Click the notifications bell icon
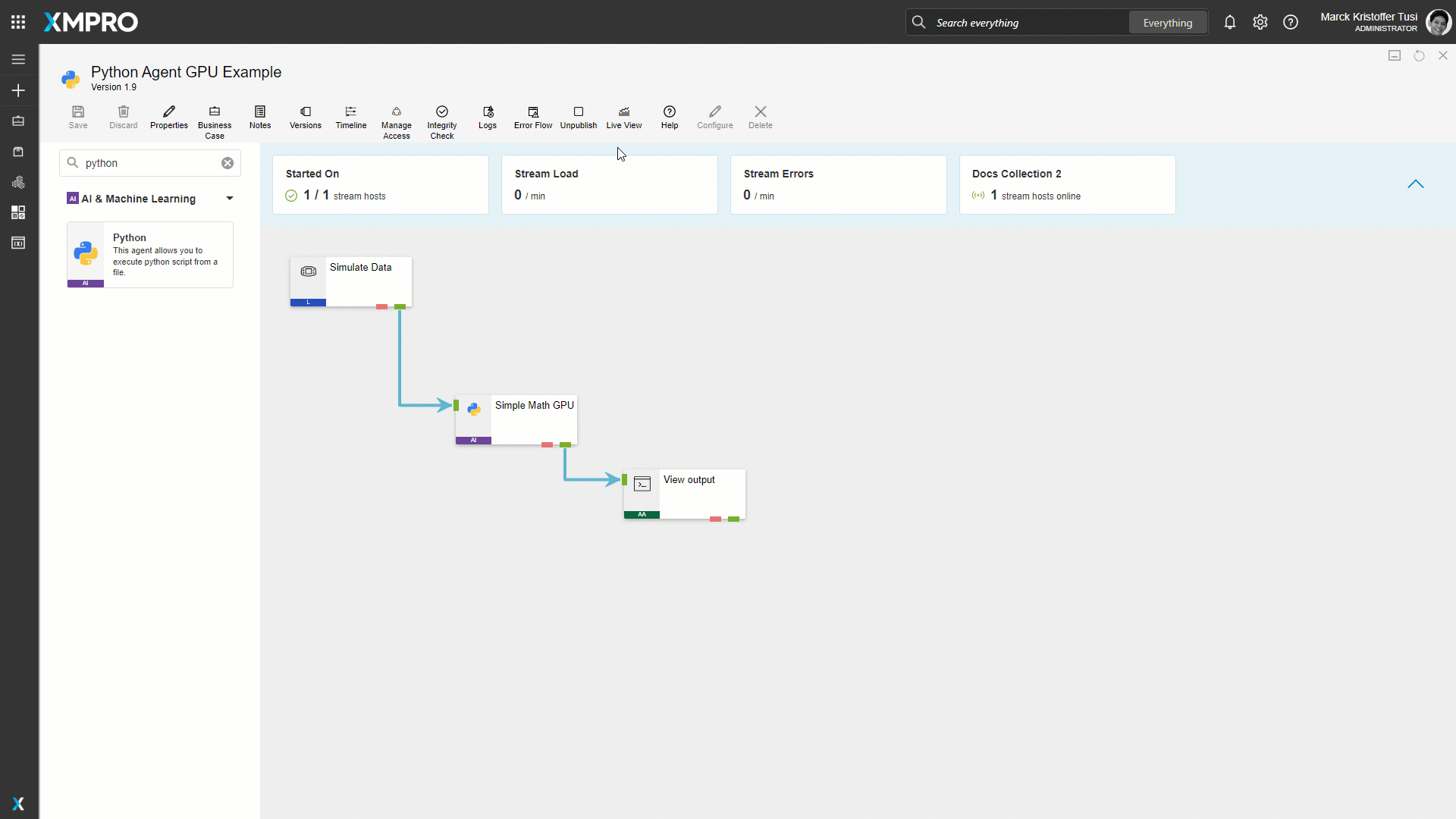The image size is (1456, 819). click(1229, 22)
